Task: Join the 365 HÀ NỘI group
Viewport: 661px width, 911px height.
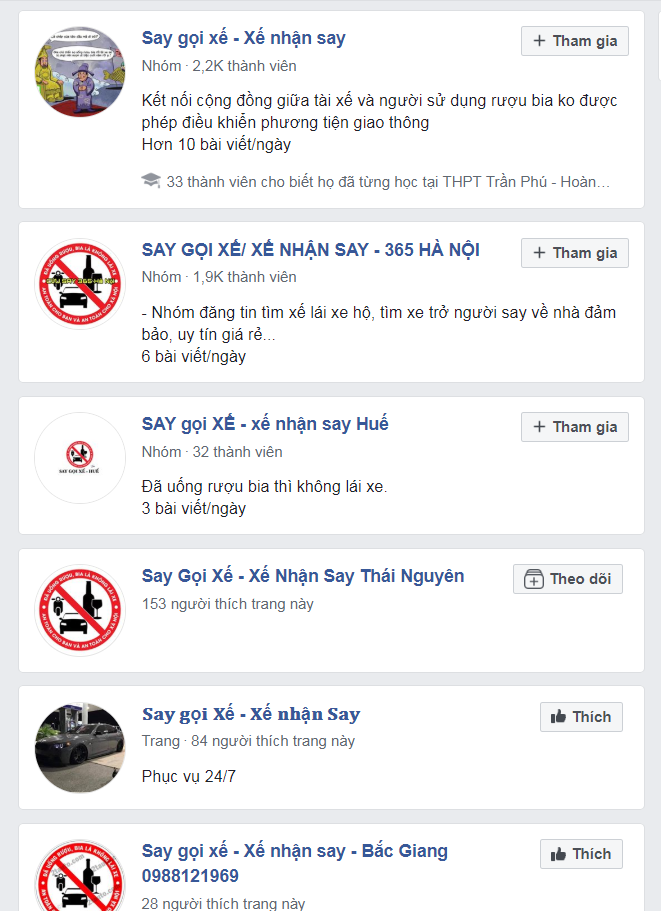Action: tap(574, 253)
